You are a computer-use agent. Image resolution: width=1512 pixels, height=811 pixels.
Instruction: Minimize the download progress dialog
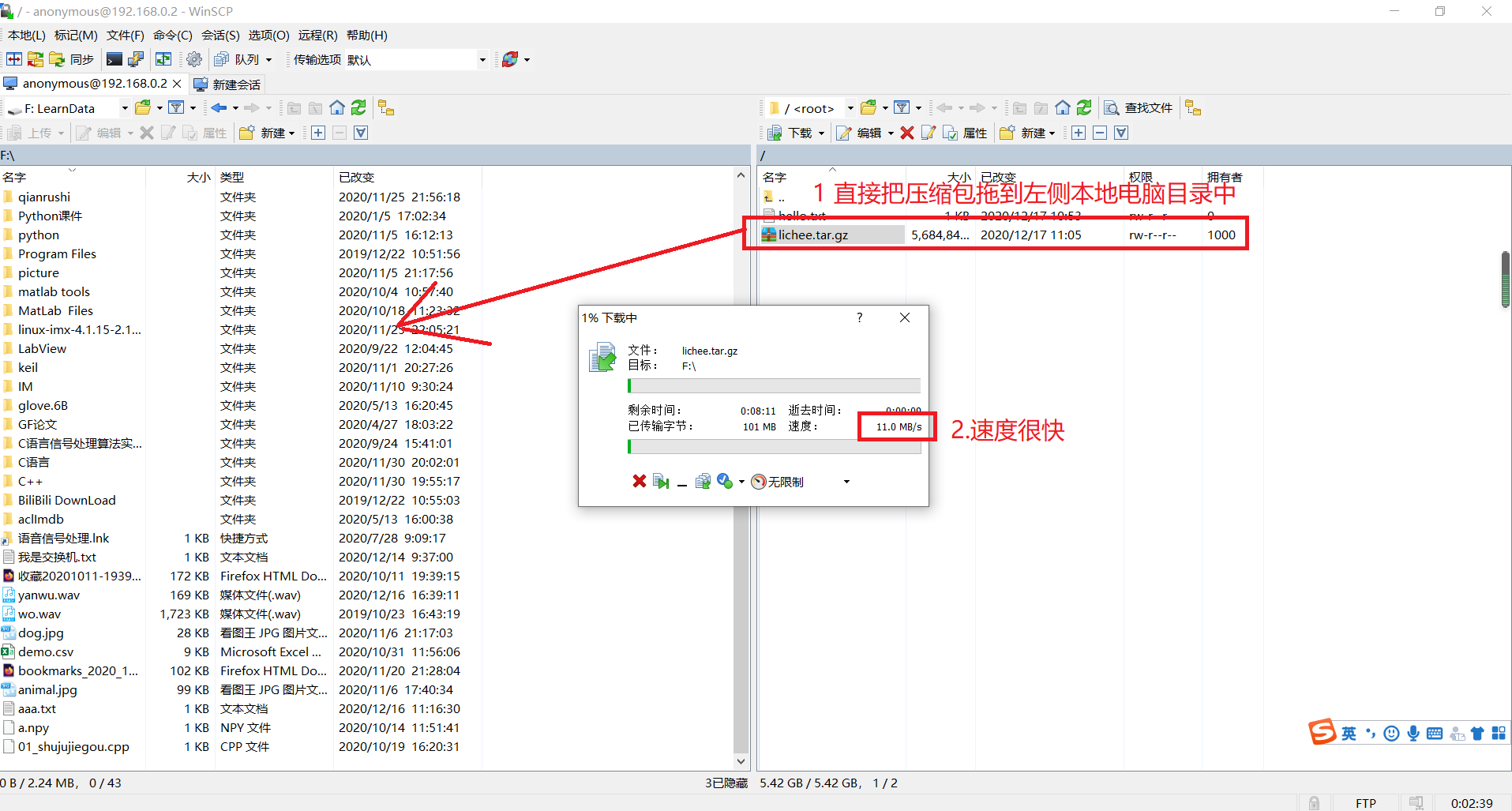coord(682,482)
